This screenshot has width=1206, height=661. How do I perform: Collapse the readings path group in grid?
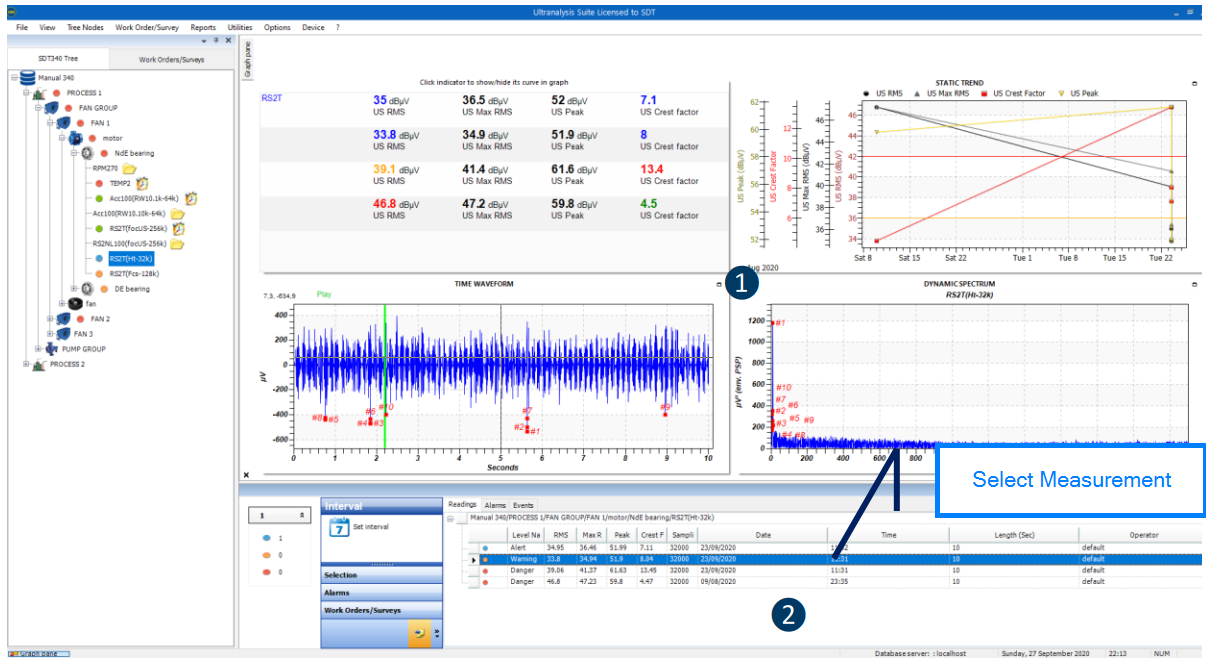pyautogui.click(x=451, y=519)
